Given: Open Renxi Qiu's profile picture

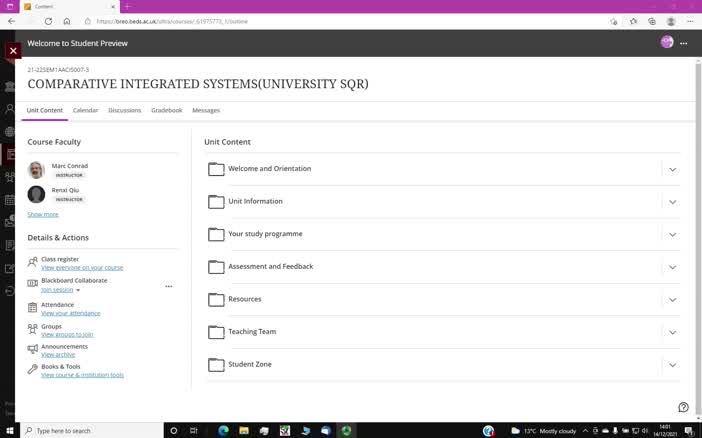Looking at the screenshot, I should pos(36,194).
